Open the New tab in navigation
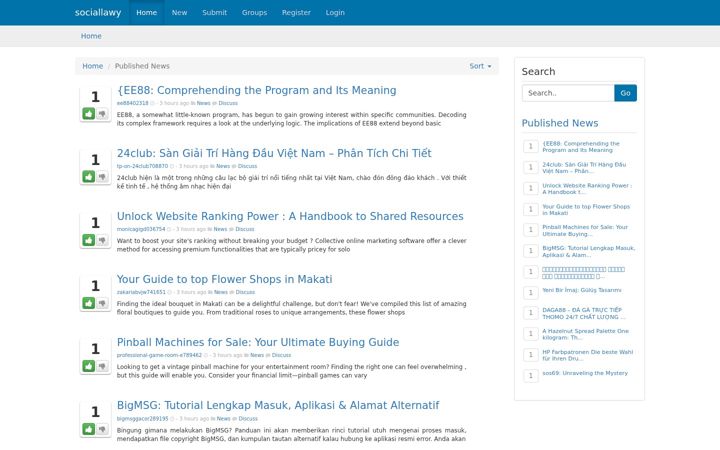This screenshot has height=450, width=720. point(179,12)
